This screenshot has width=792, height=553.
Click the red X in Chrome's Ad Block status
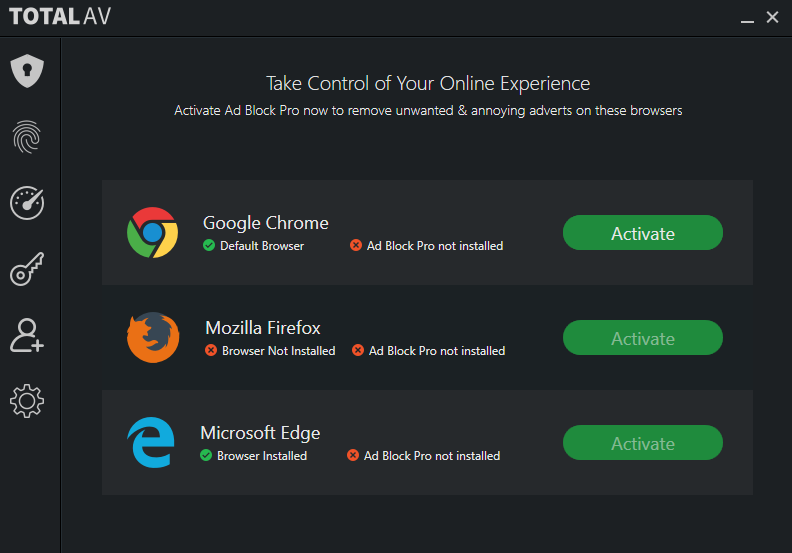(x=356, y=245)
